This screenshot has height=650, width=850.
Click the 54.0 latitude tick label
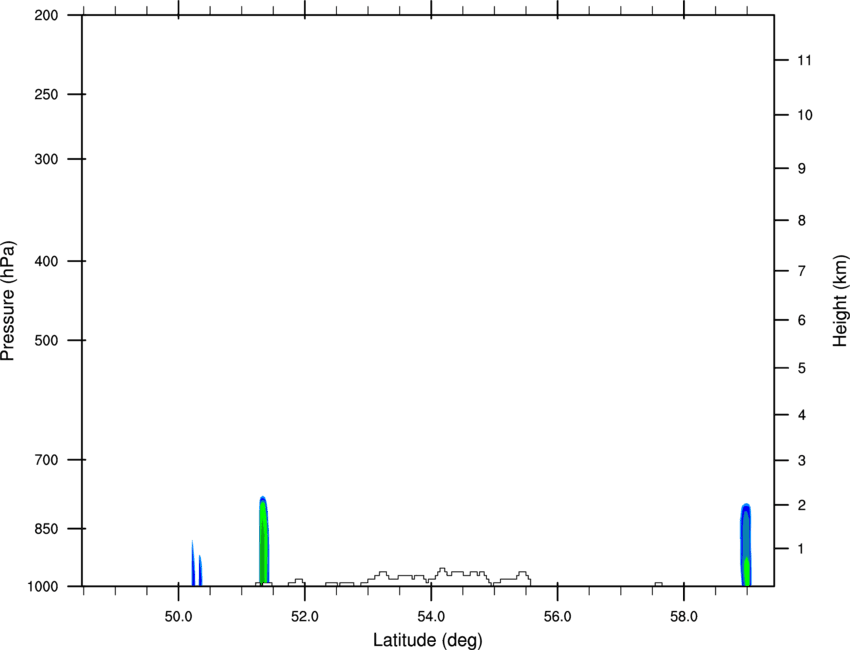431,617
